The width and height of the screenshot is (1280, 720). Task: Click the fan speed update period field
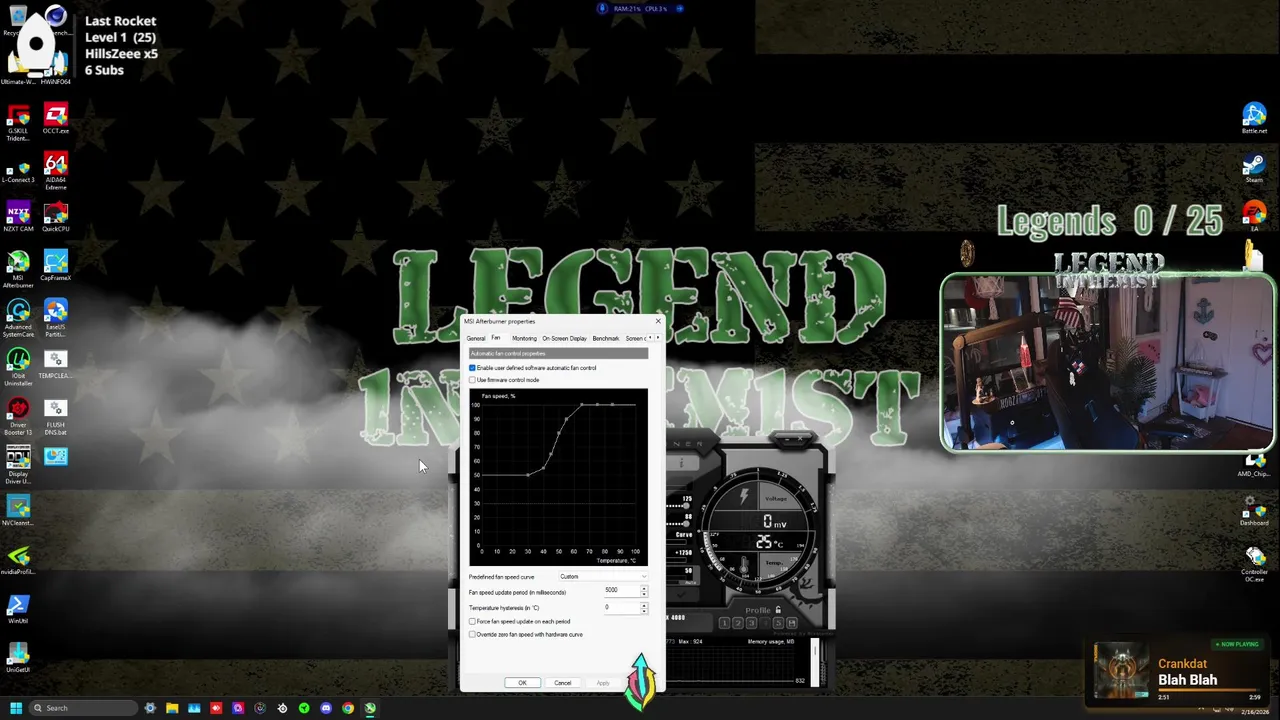(x=621, y=590)
